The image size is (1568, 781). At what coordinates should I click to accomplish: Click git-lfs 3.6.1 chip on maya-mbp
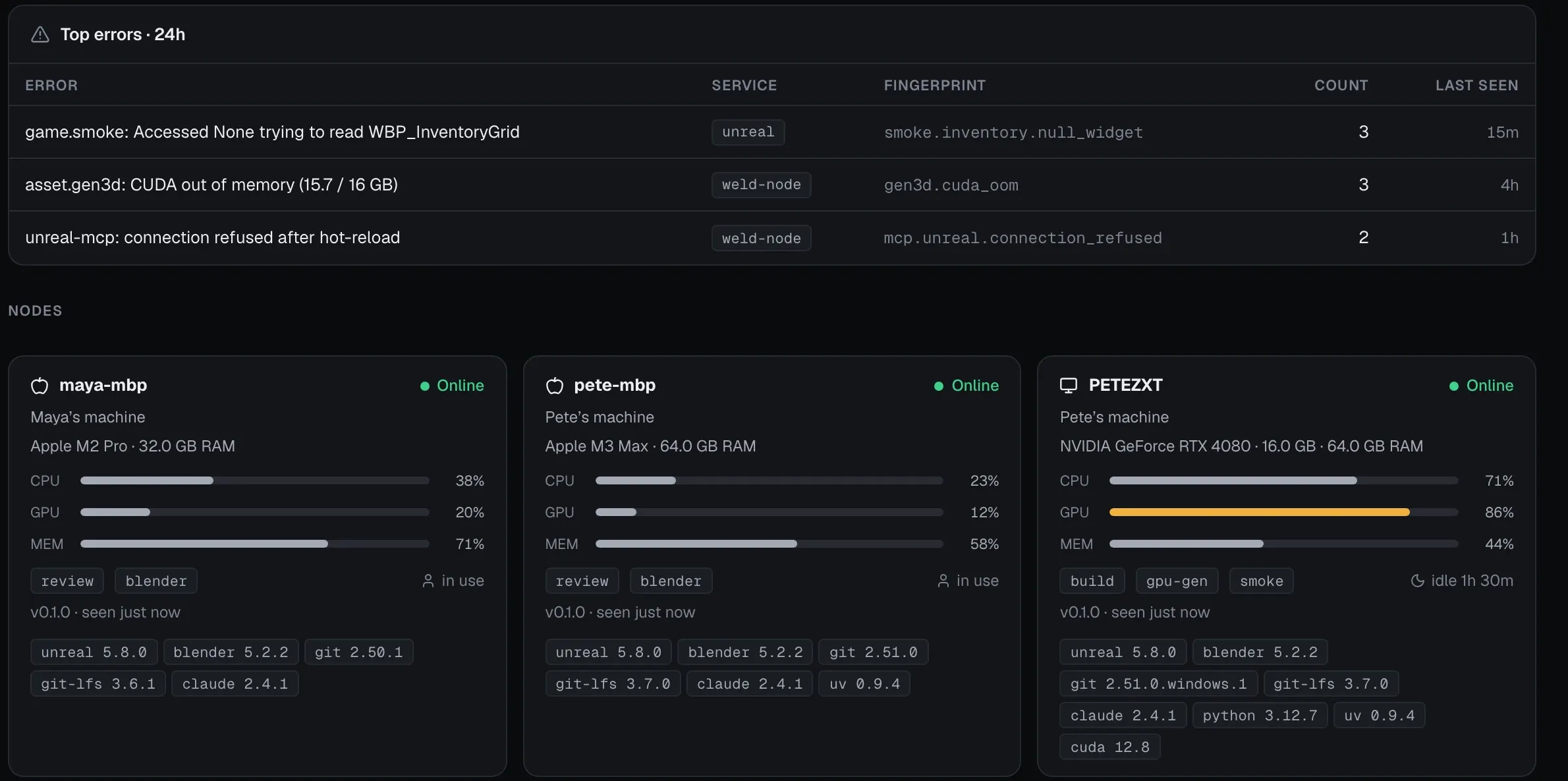(98, 683)
